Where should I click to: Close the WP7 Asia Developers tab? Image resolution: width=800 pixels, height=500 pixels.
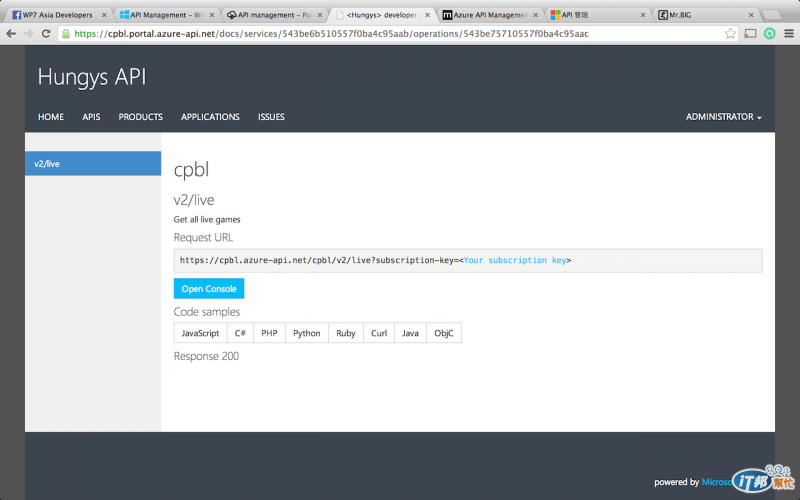(104, 15)
